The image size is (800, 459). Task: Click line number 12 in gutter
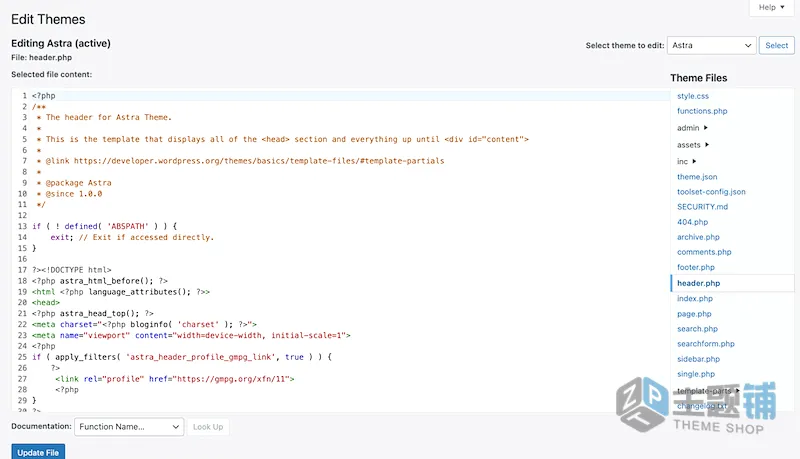22,215
